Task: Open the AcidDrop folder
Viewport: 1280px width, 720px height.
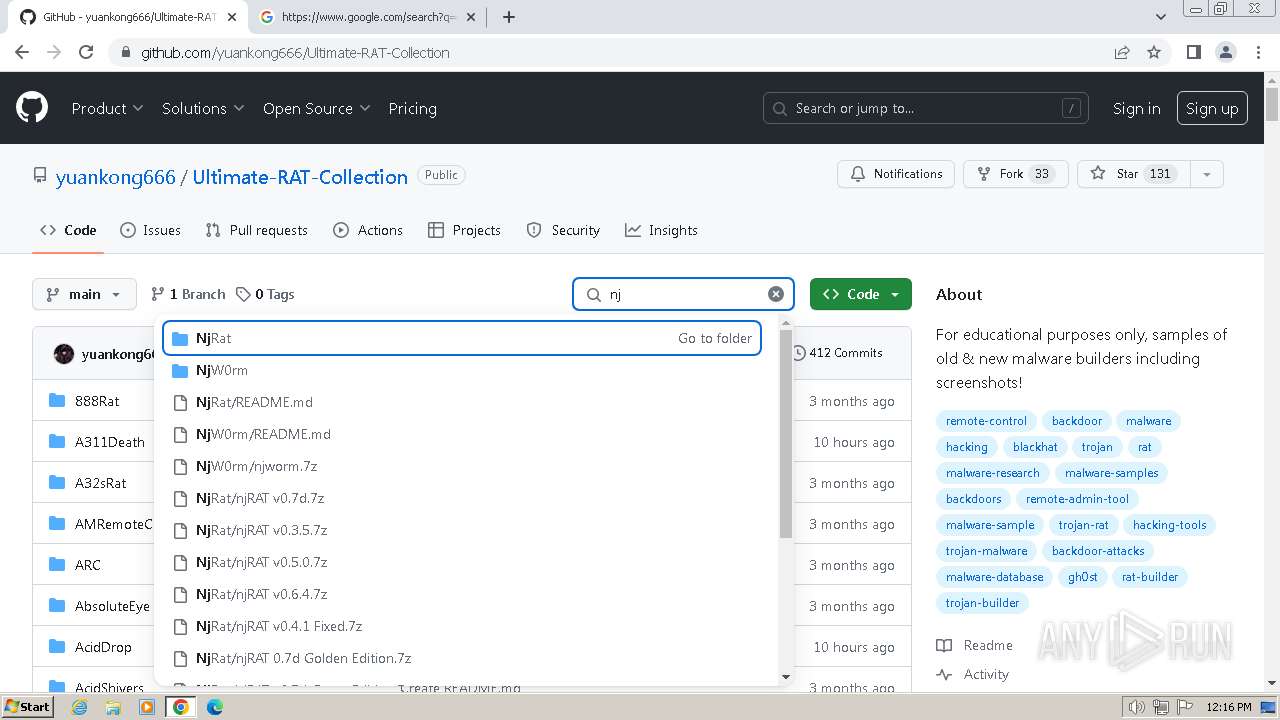Action: click(103, 647)
